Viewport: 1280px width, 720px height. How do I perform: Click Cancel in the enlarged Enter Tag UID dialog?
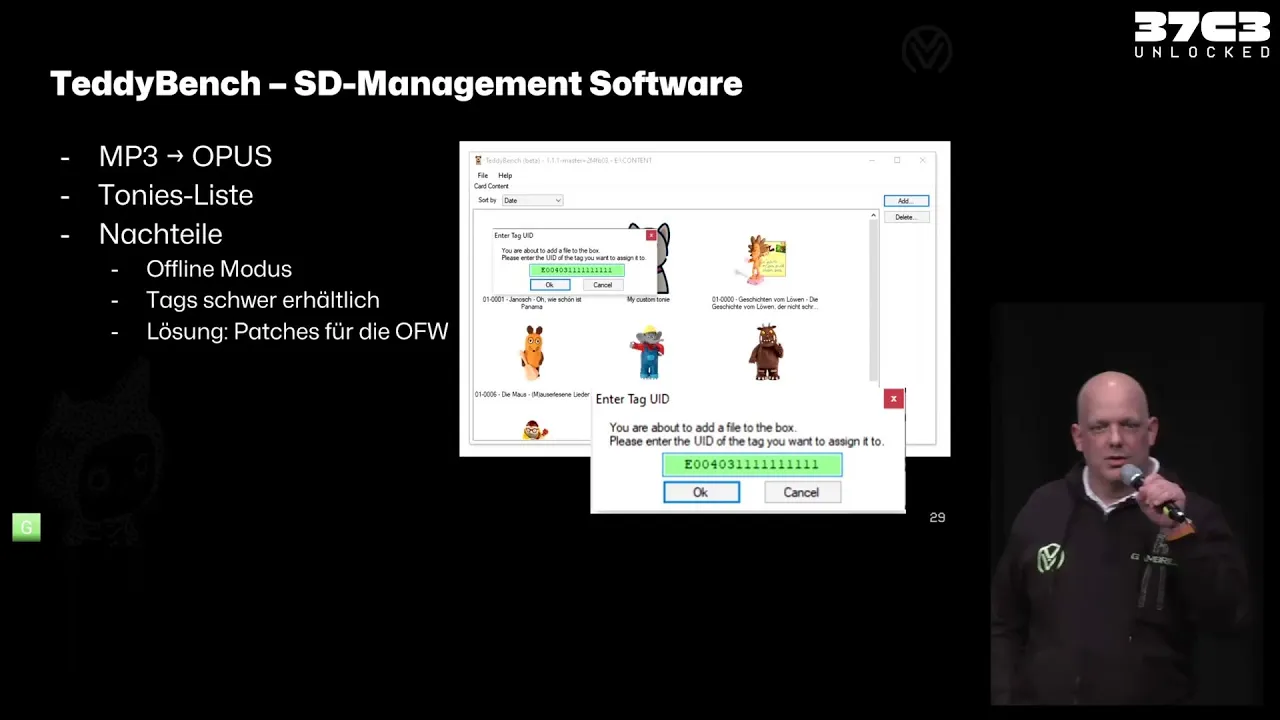tap(802, 492)
